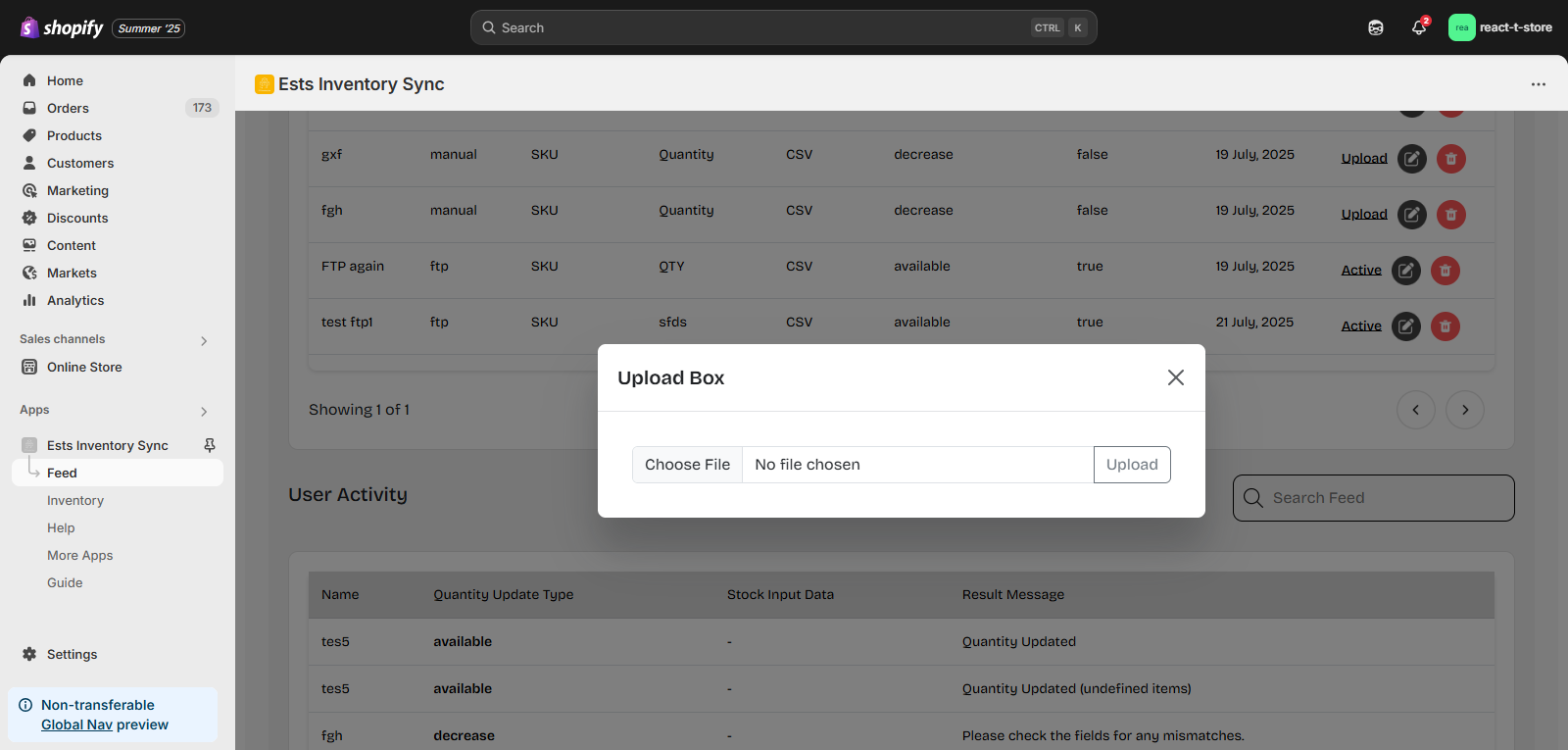Image resolution: width=1568 pixels, height=750 pixels.
Task: Click the Shopify logo
Action: point(62,27)
